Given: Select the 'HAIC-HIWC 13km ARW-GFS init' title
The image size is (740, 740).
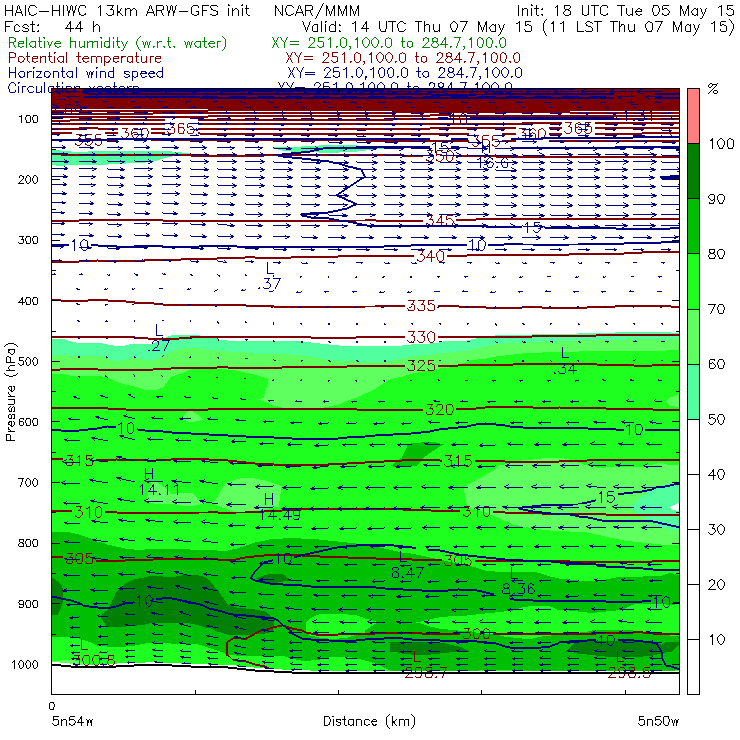Looking at the screenshot, I should (x=127, y=10).
